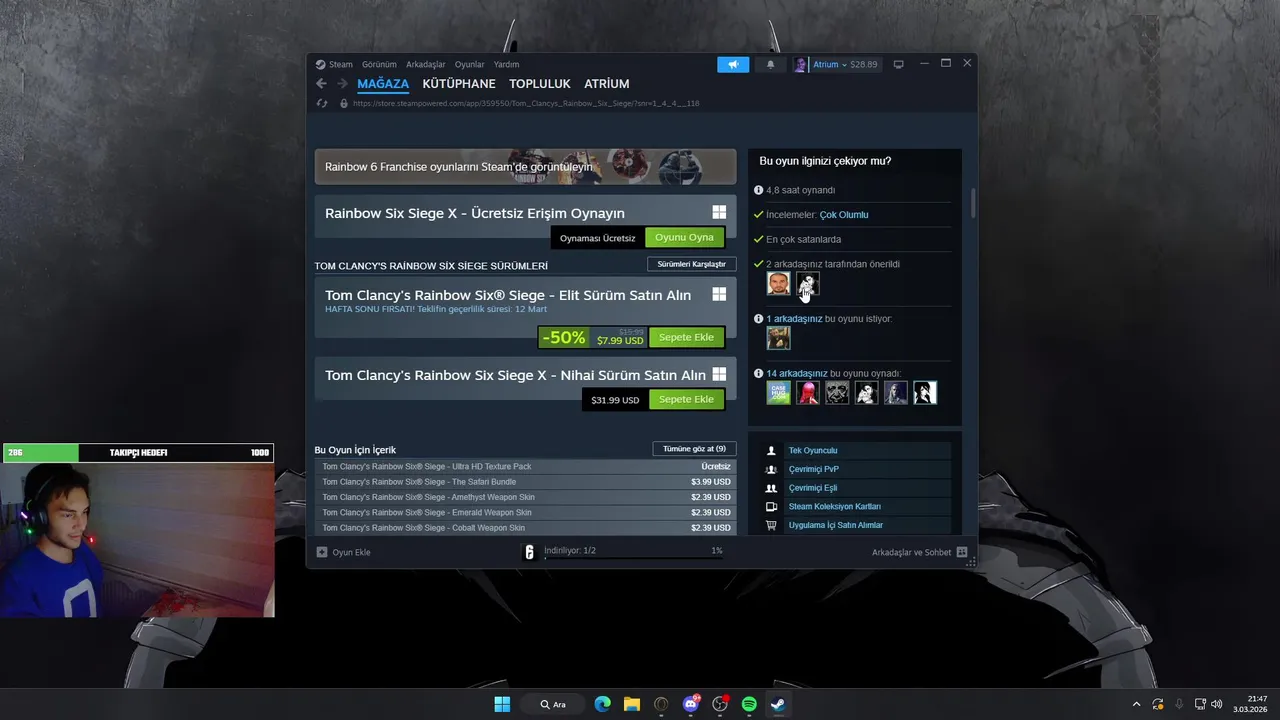This screenshot has width=1280, height=720.
Task: Click the volume icon in system tray
Action: [1217, 704]
